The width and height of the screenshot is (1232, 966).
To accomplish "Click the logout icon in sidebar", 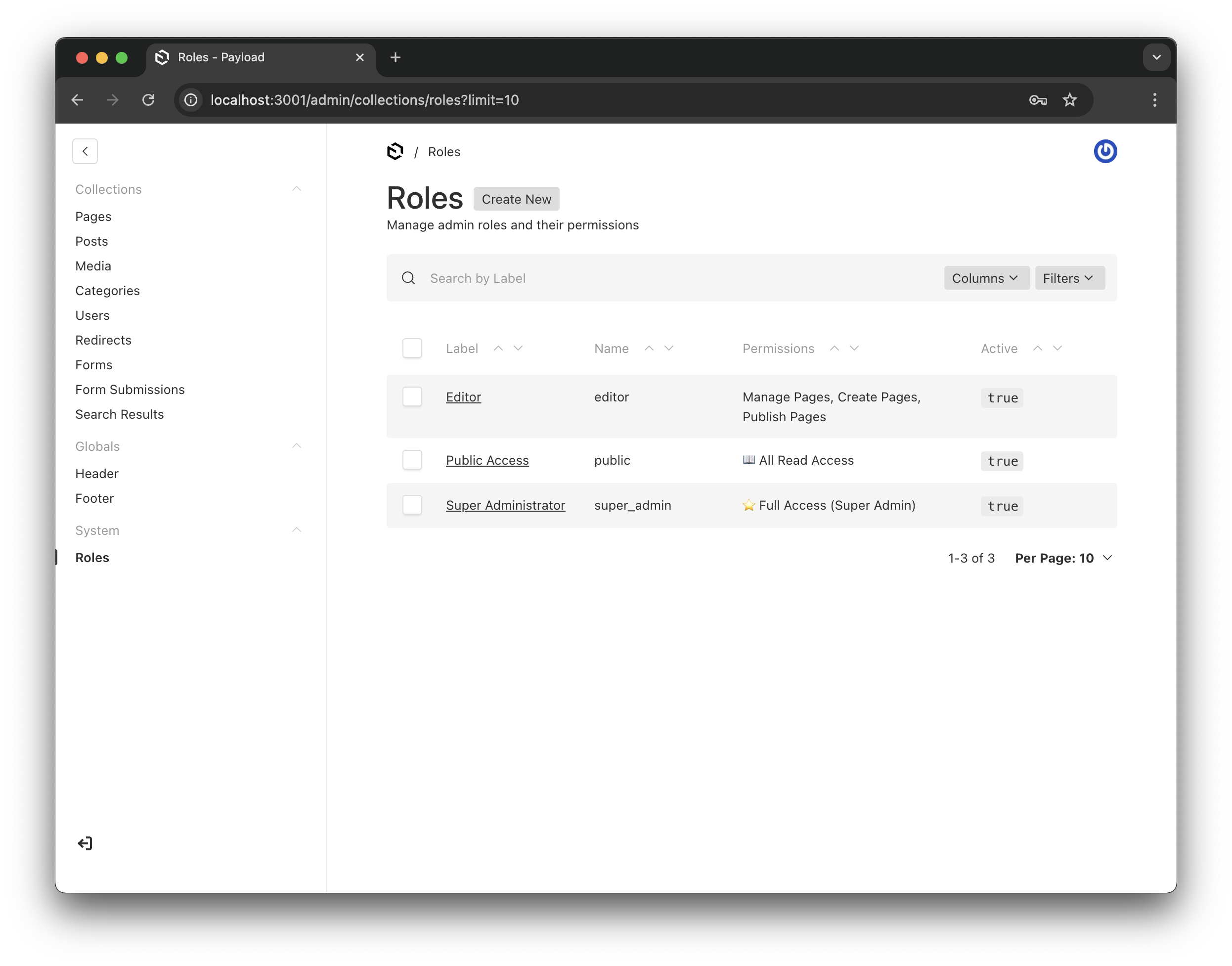I will click(85, 843).
